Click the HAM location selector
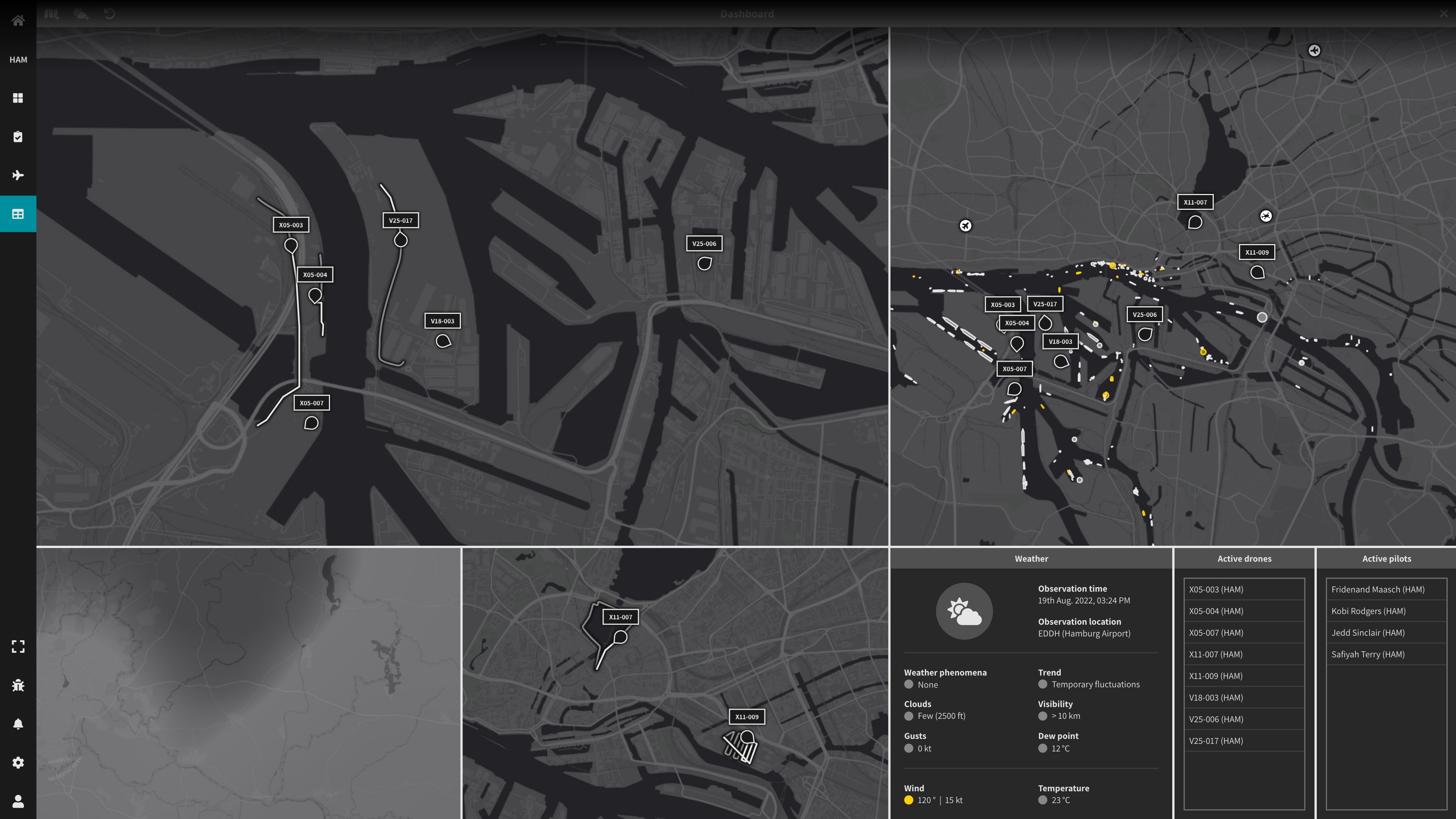The width and height of the screenshot is (1456, 819). pyautogui.click(x=18, y=59)
